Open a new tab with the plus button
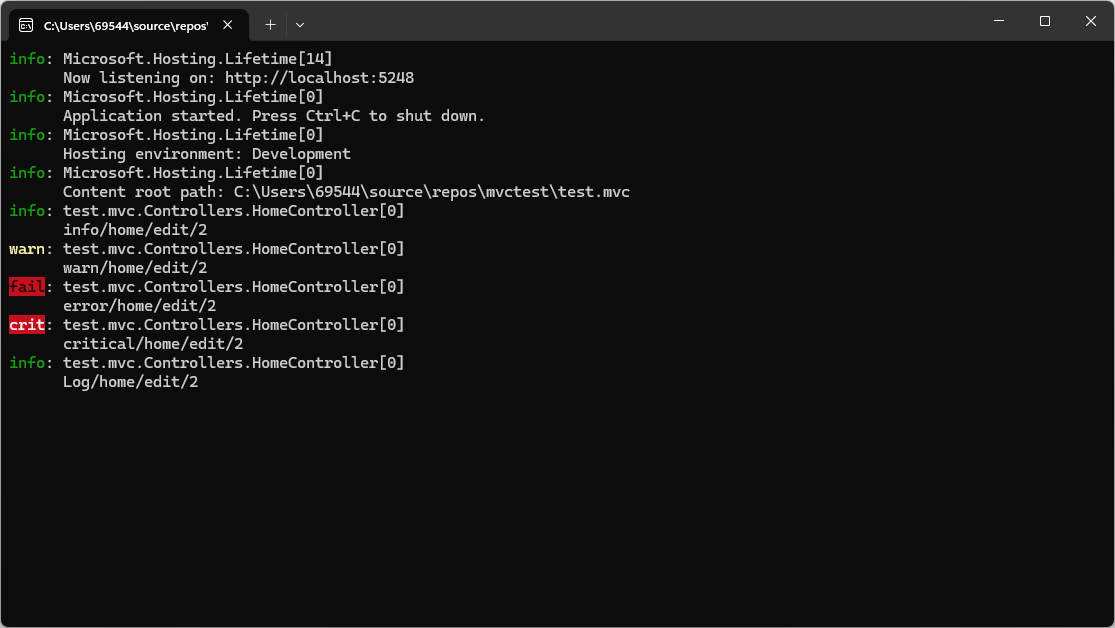Viewport: 1115px width, 628px height. [270, 24]
